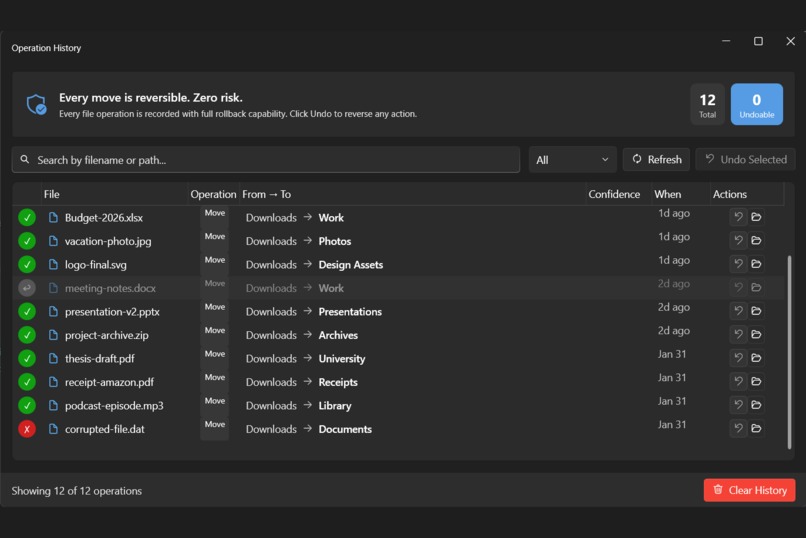This screenshot has height=538, width=806.
Task: Click the Library destination text
Action: point(335,405)
